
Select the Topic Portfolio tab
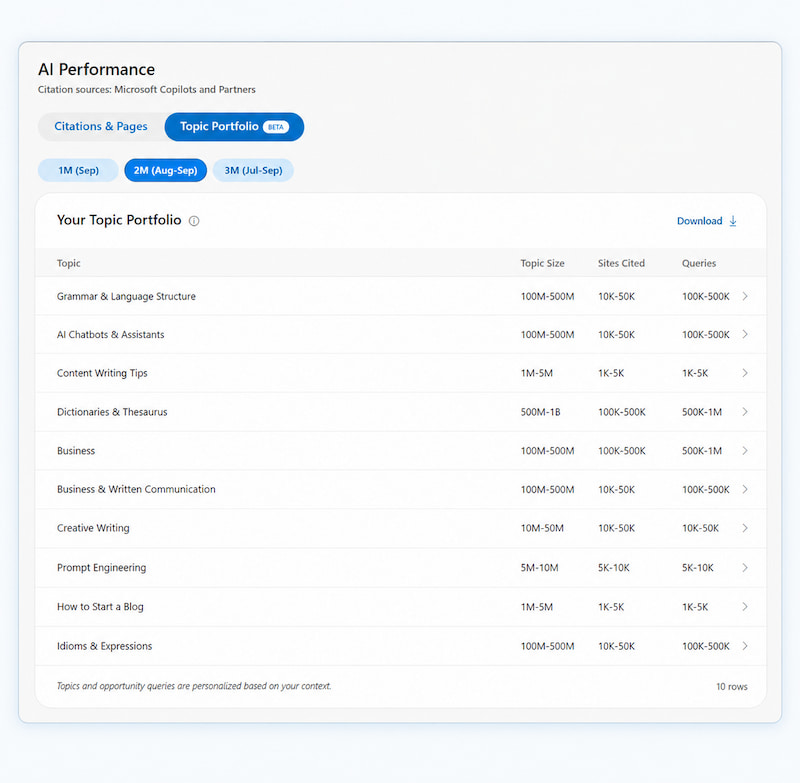click(x=234, y=127)
